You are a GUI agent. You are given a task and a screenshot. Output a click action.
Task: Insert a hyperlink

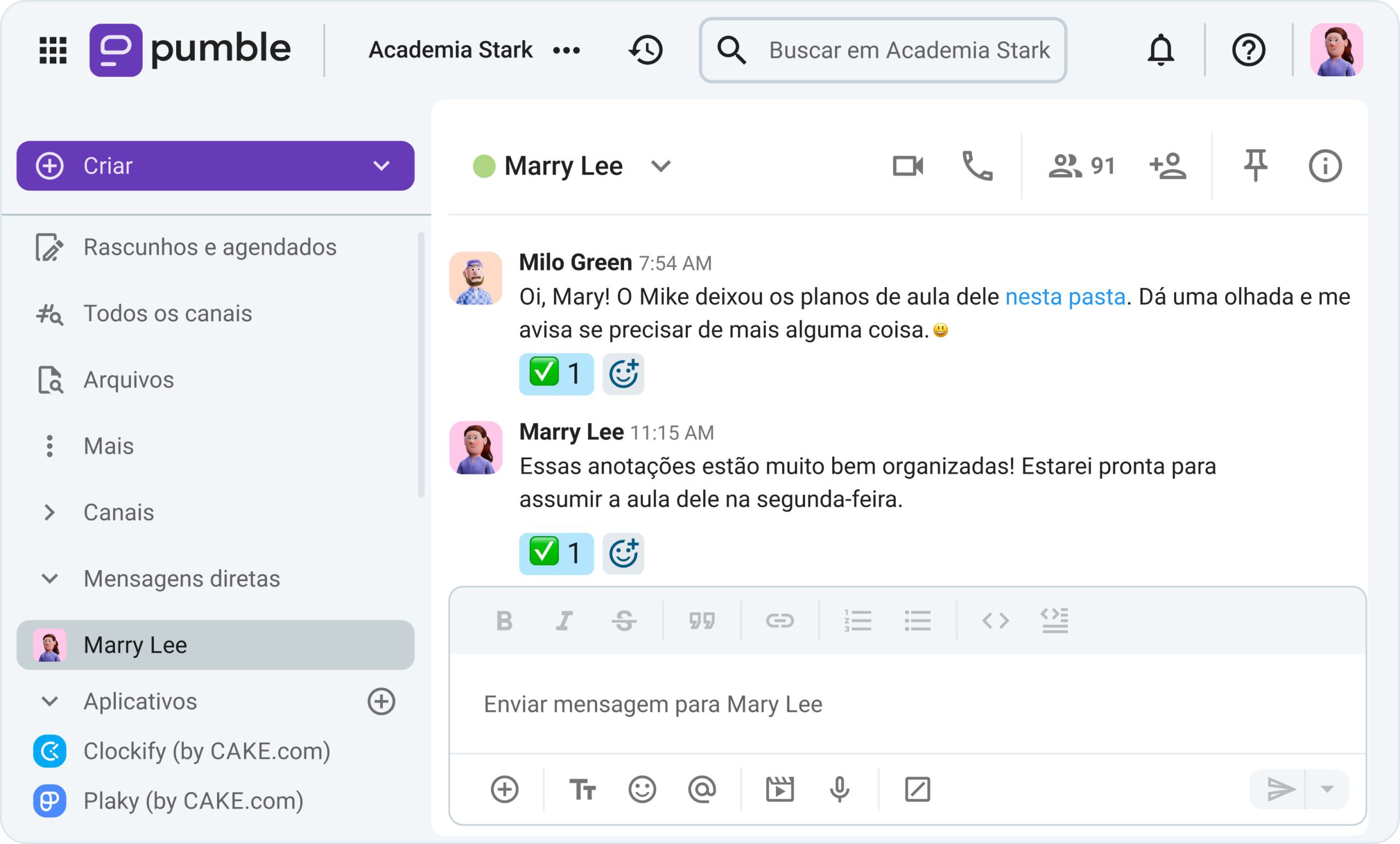tap(779, 621)
